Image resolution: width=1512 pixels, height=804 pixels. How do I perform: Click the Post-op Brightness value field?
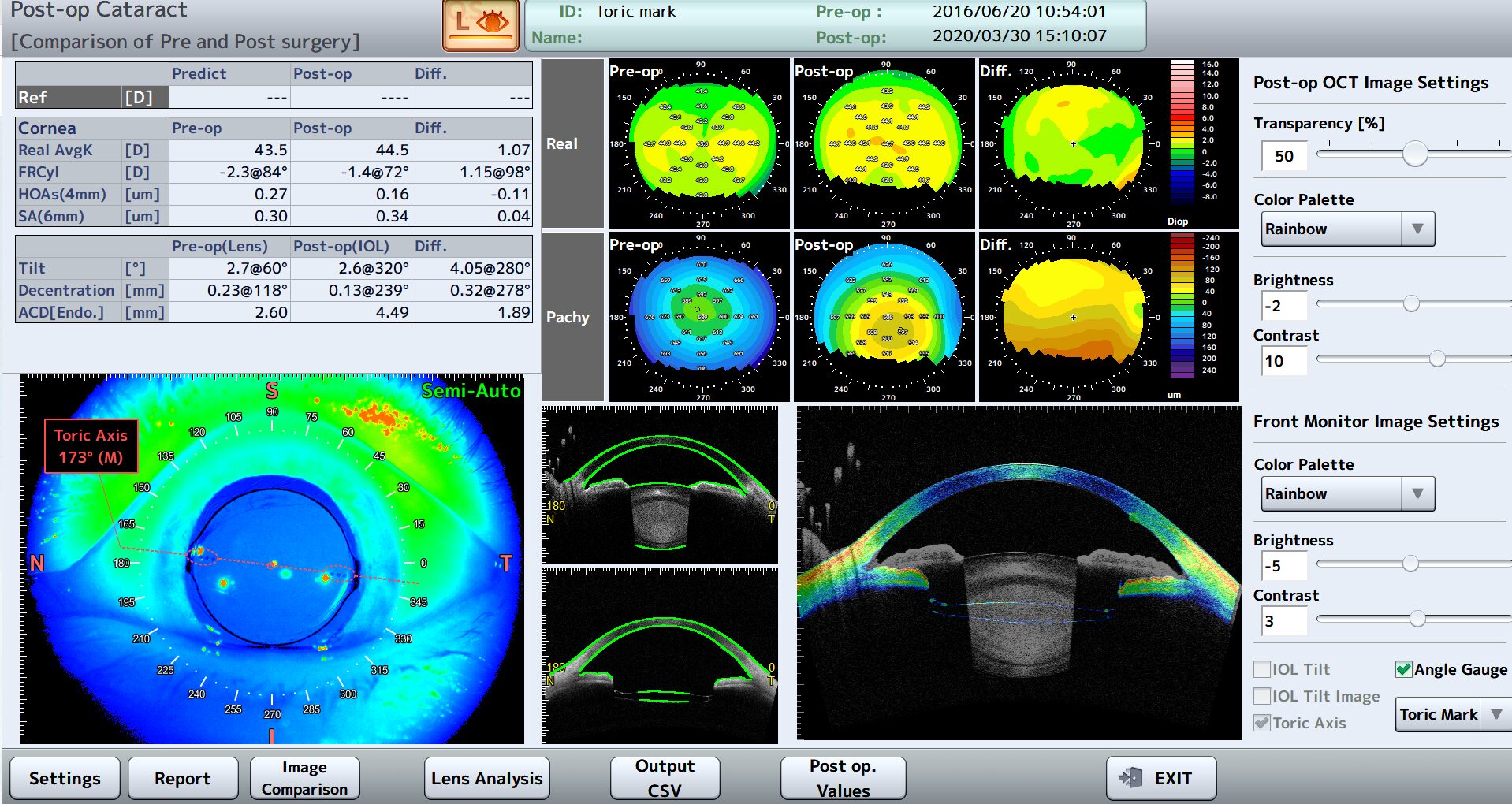point(1284,306)
